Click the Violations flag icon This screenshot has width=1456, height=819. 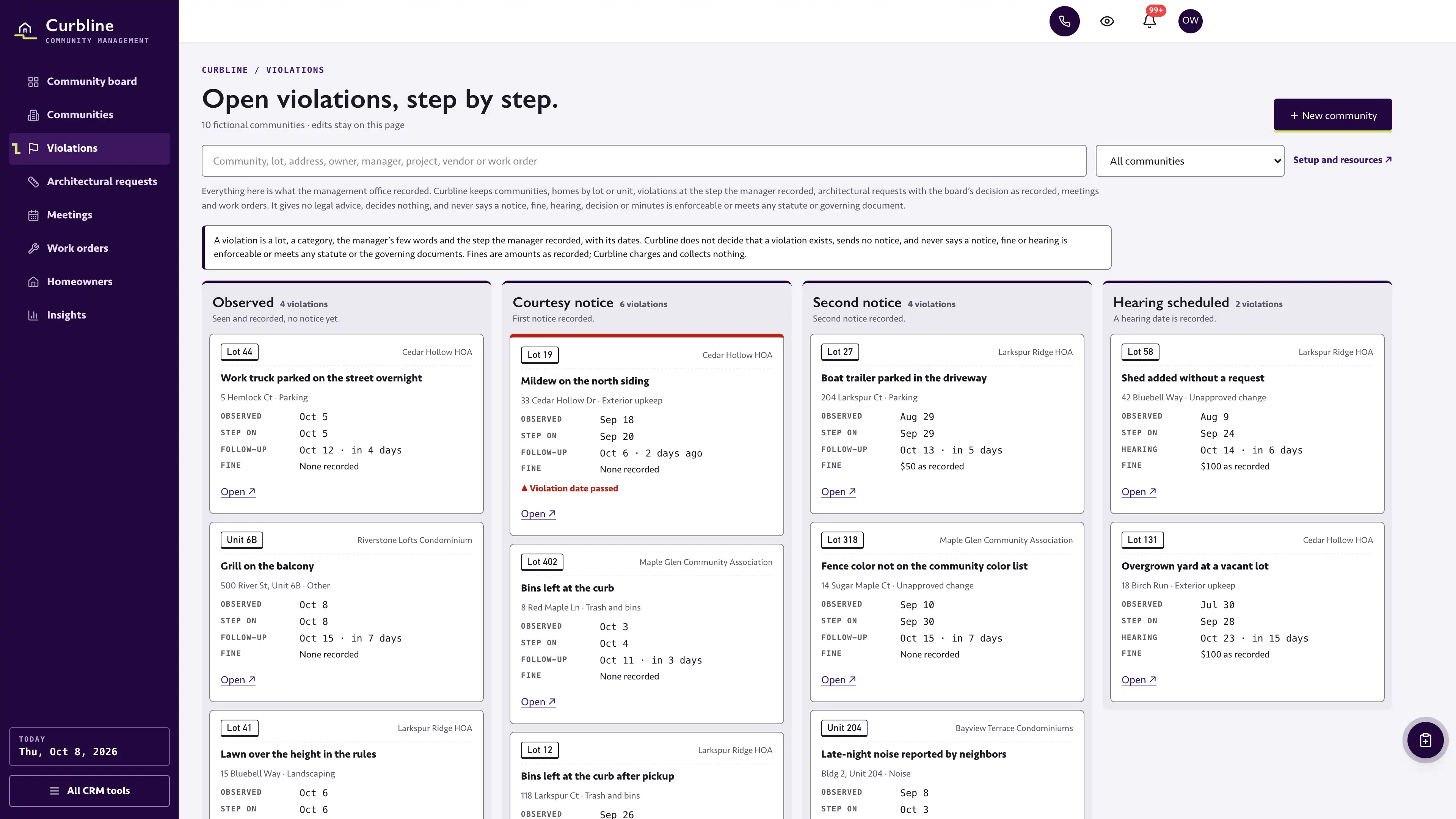[33, 148]
